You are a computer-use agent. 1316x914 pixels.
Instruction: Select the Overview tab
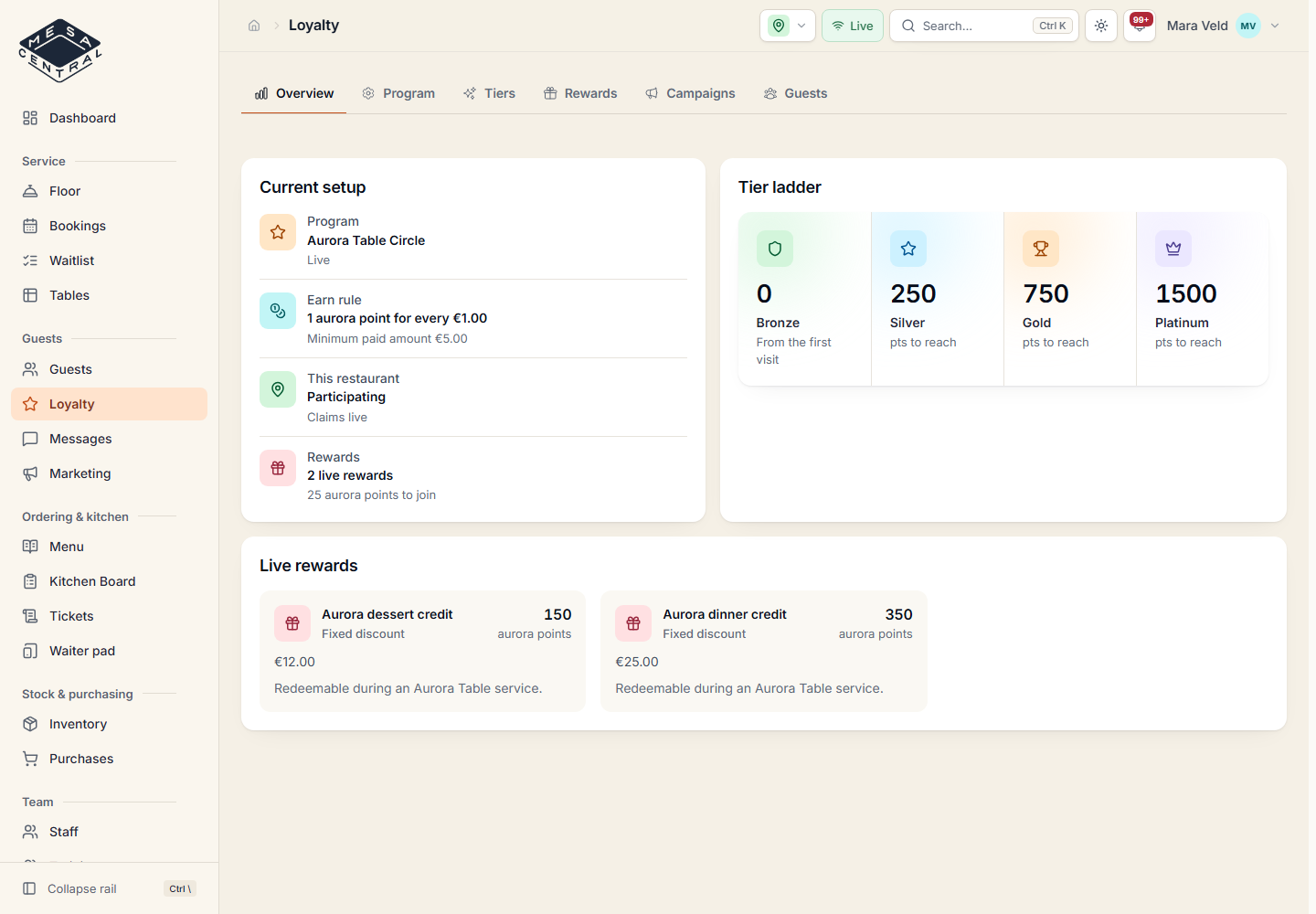[293, 93]
